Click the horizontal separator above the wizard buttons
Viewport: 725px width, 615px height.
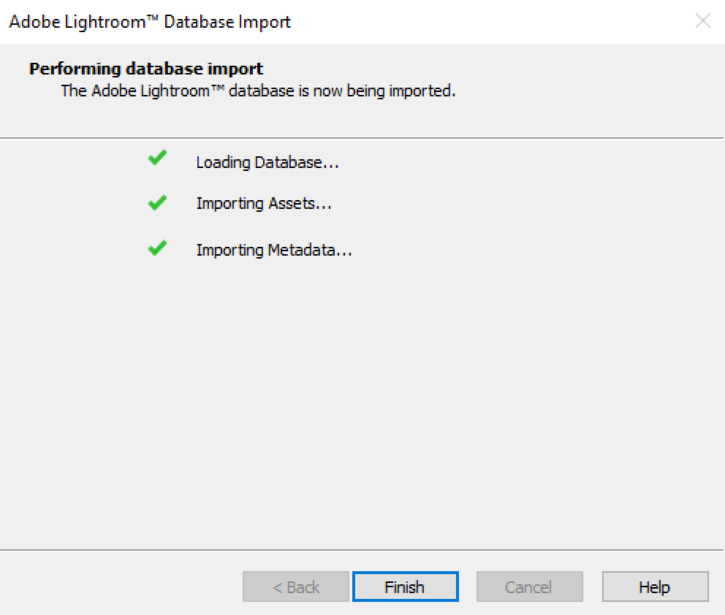(x=362, y=549)
